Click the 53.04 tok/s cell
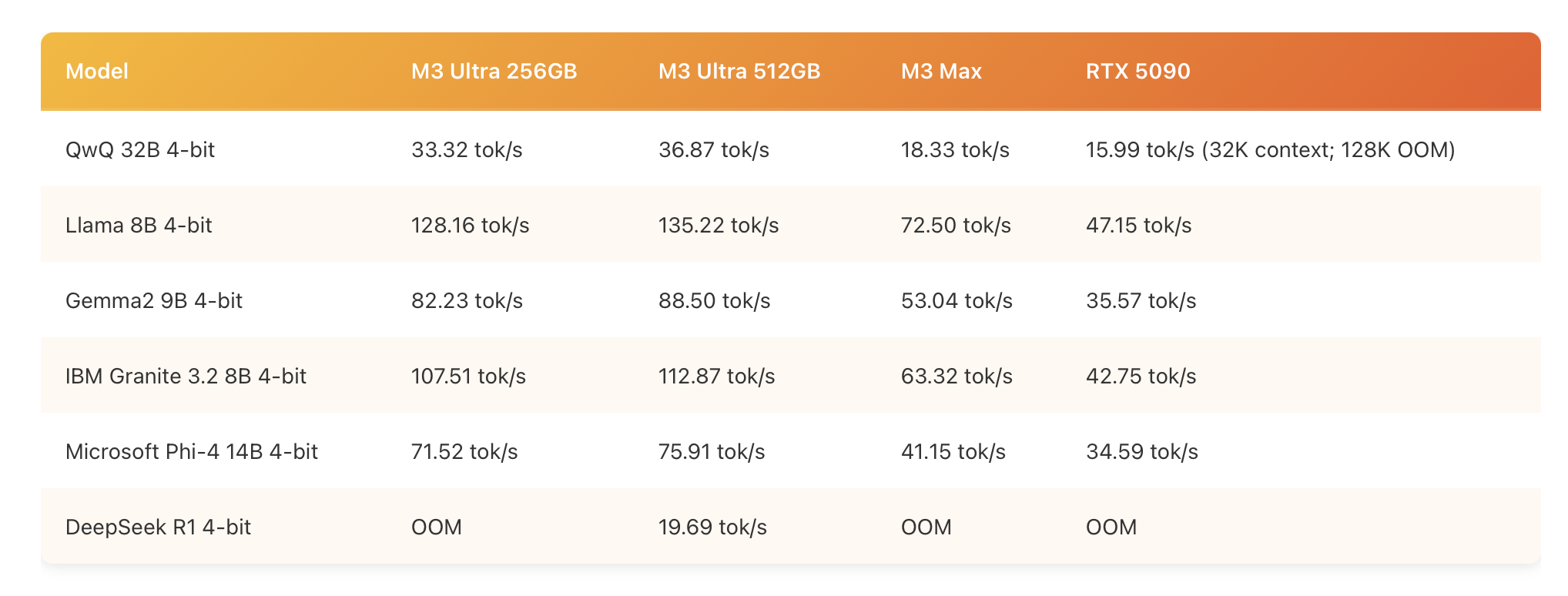This screenshot has height=596, width=1568. pyautogui.click(x=957, y=300)
